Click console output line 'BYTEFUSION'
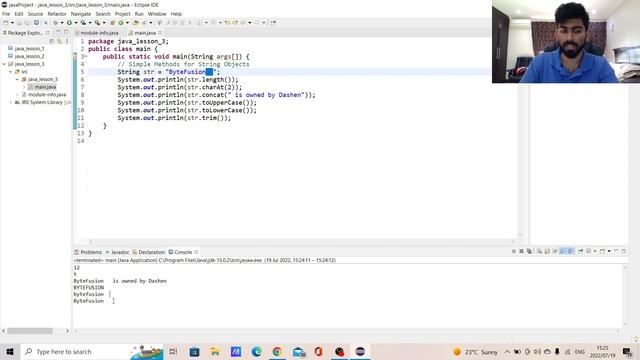This screenshot has height=360, width=640. click(89, 288)
